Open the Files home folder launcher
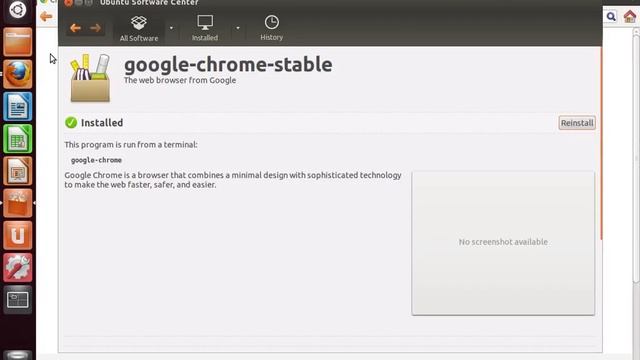 (18, 42)
